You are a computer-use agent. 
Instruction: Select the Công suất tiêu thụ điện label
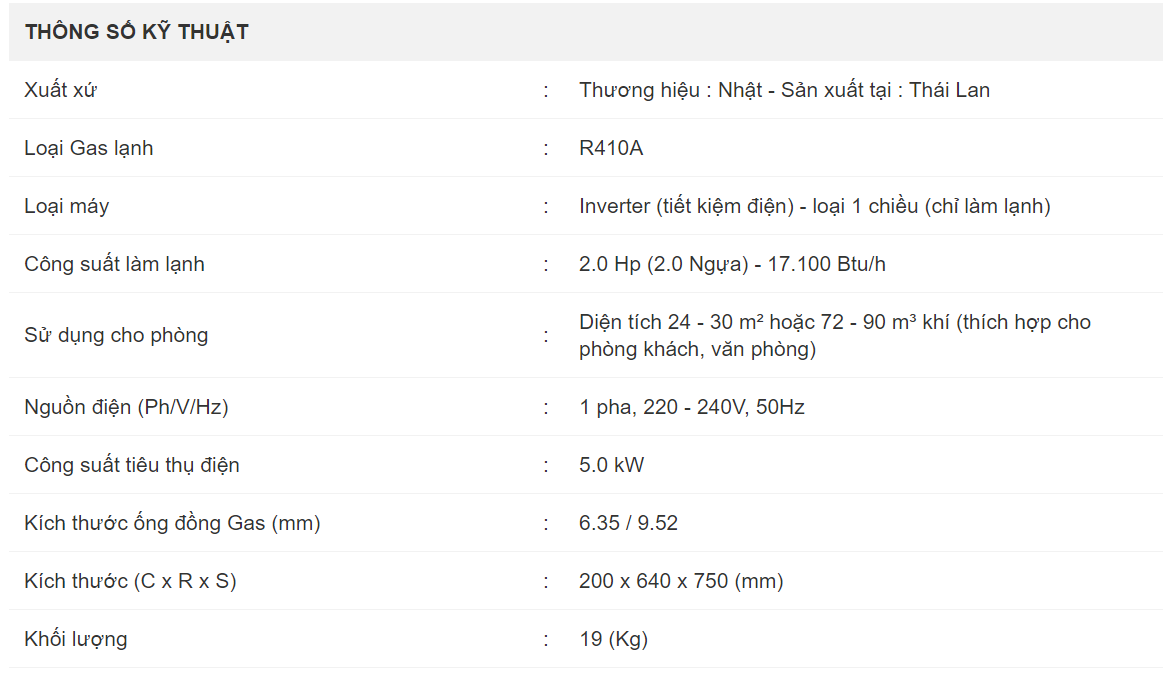tap(131, 465)
